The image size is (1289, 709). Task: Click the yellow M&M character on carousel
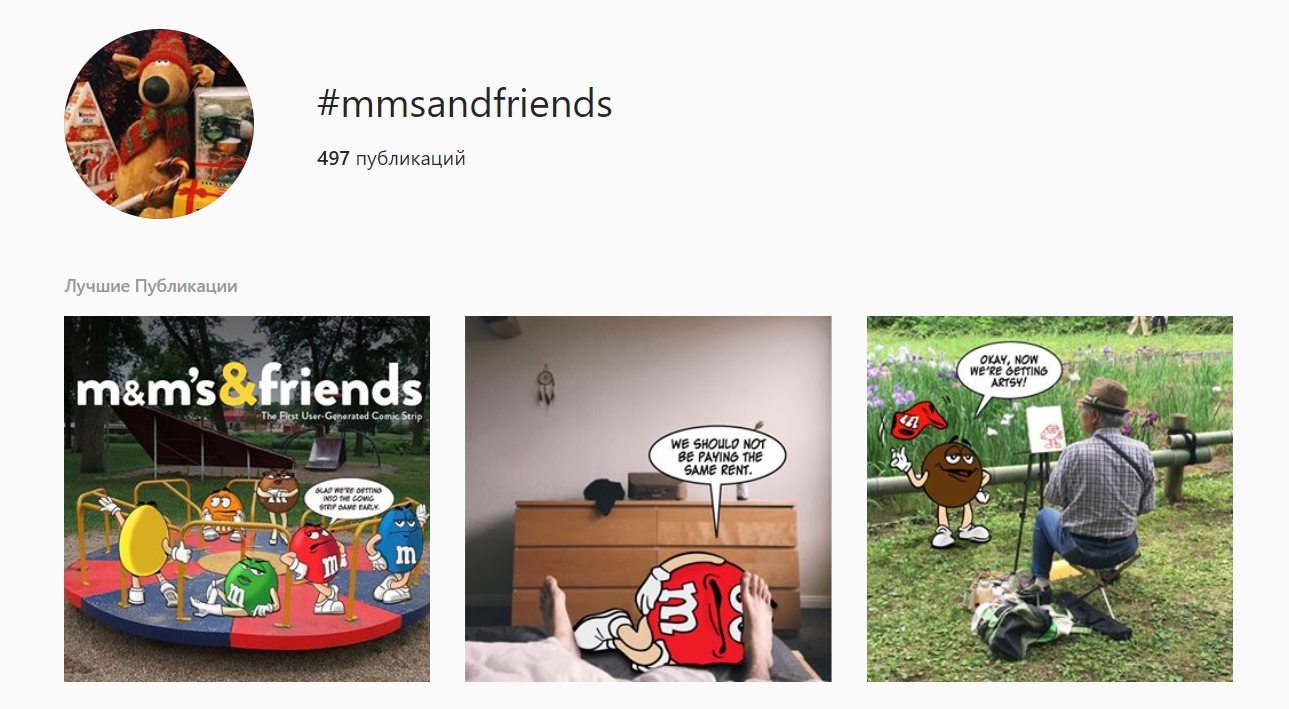pyautogui.click(x=146, y=552)
